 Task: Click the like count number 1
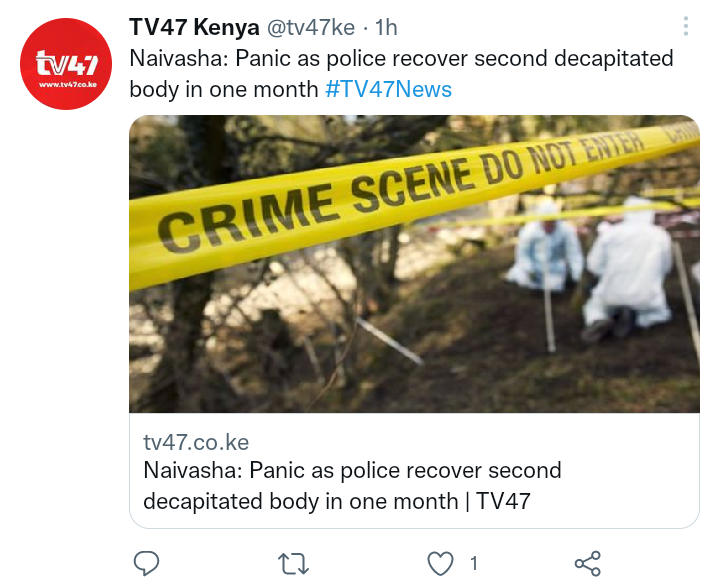474,563
